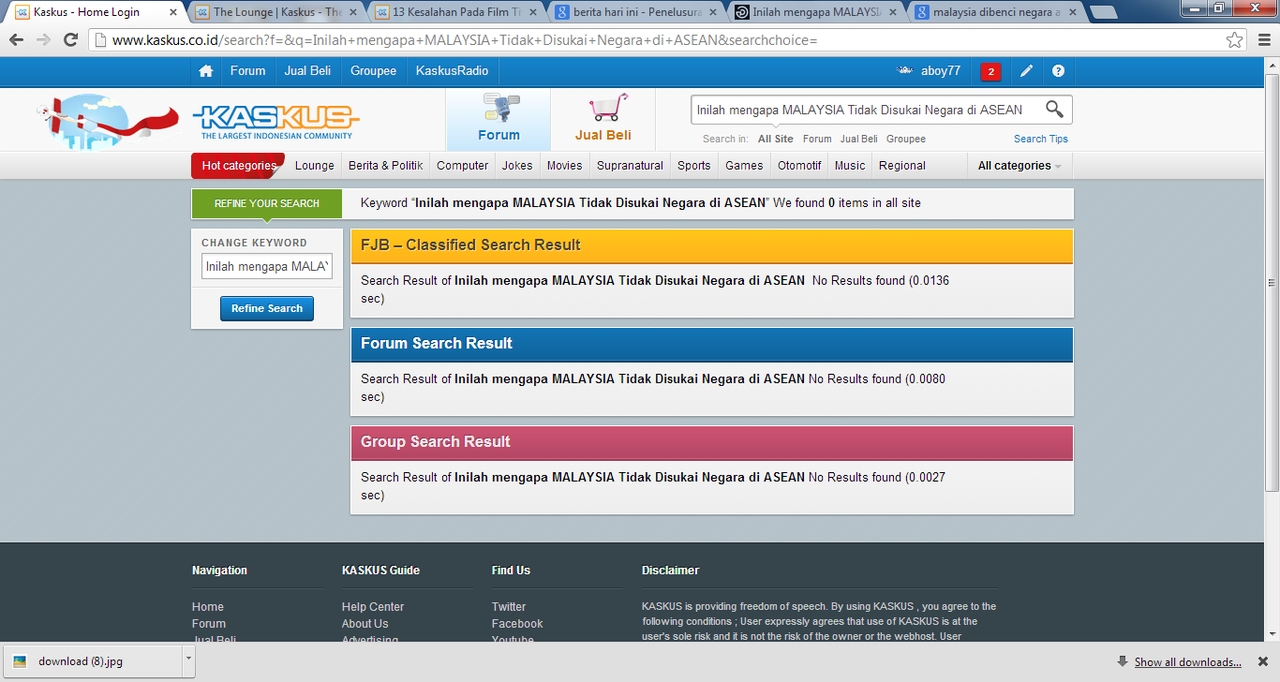Click the Forum section icon tile
Viewport: 1280px width, 682px height.
click(498, 119)
